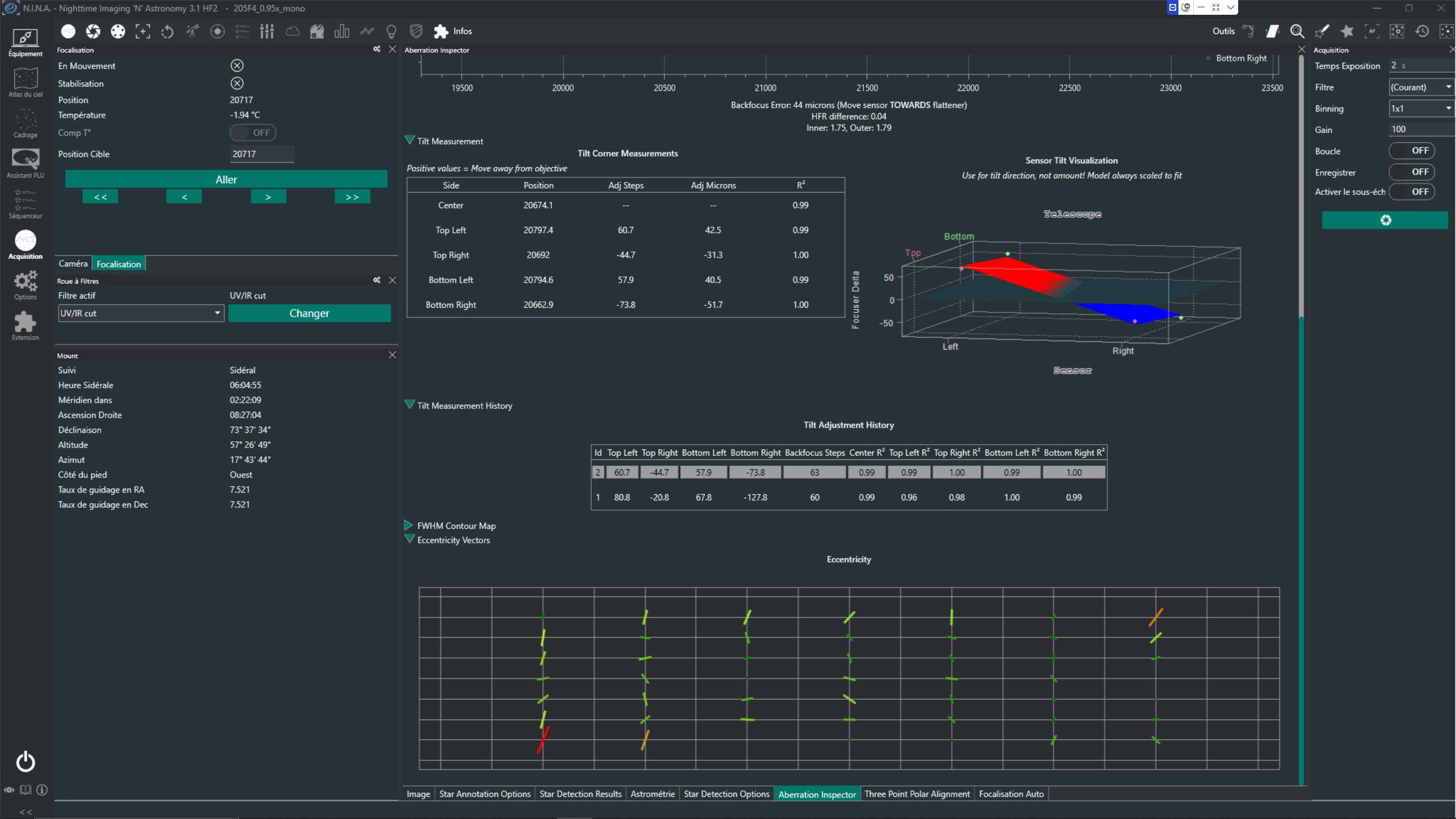Click the Aller move button
Image resolution: width=1456 pixels, height=819 pixels.
[x=226, y=179]
